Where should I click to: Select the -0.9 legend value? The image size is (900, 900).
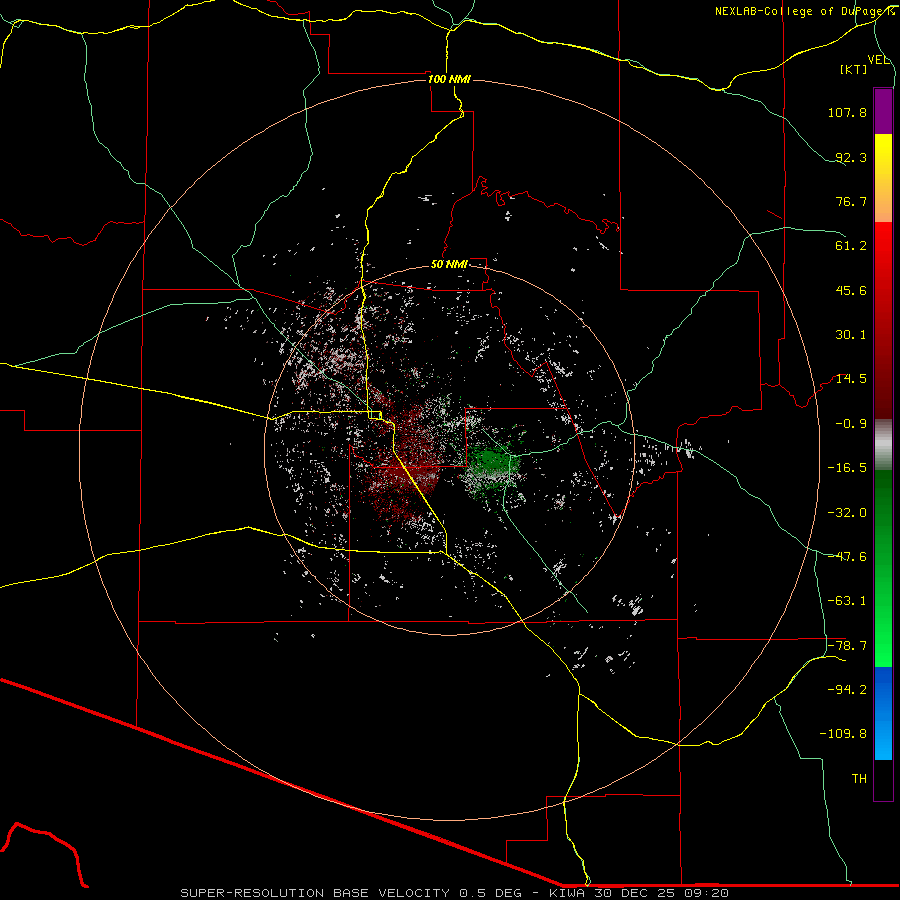tap(851, 424)
